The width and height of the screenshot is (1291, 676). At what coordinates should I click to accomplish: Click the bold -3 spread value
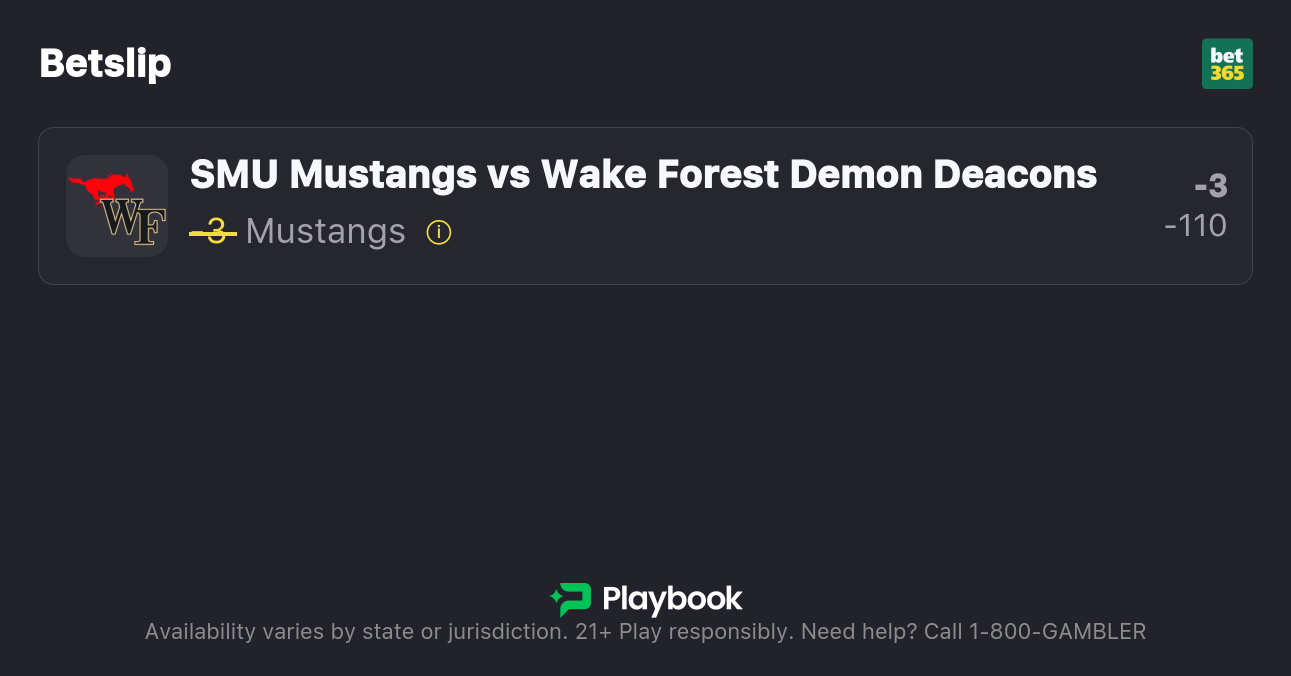pyautogui.click(x=1210, y=186)
